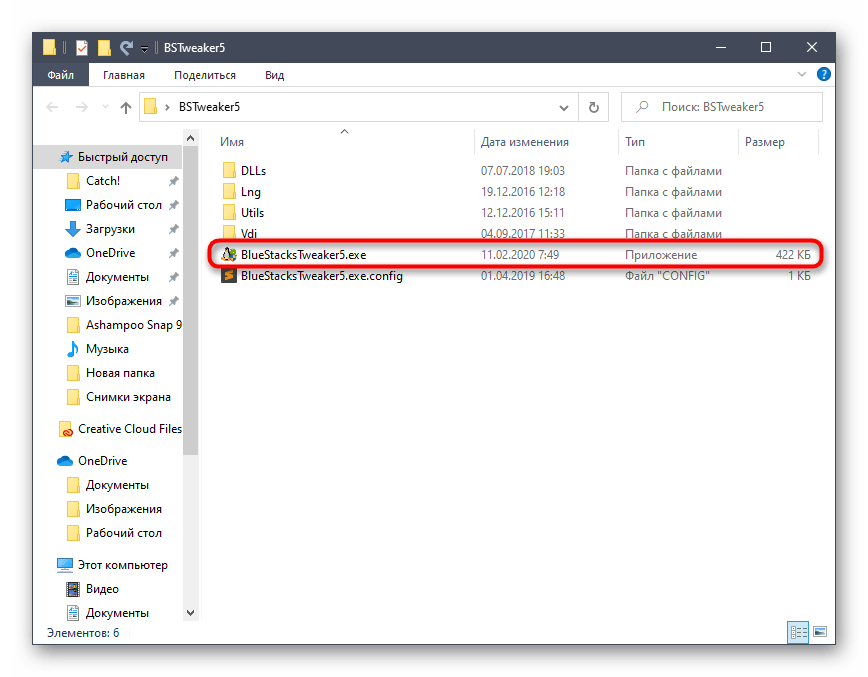Click the date 07.07.2018 19:03
Image resolution: width=868 pixels, height=677 pixels.
523,170
